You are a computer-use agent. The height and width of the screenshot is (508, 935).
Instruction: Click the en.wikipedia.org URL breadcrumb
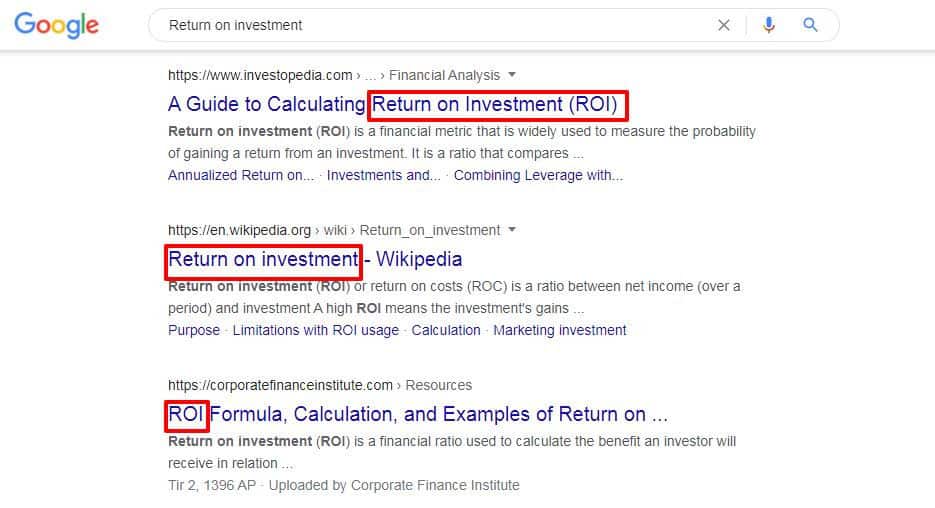pos(239,230)
